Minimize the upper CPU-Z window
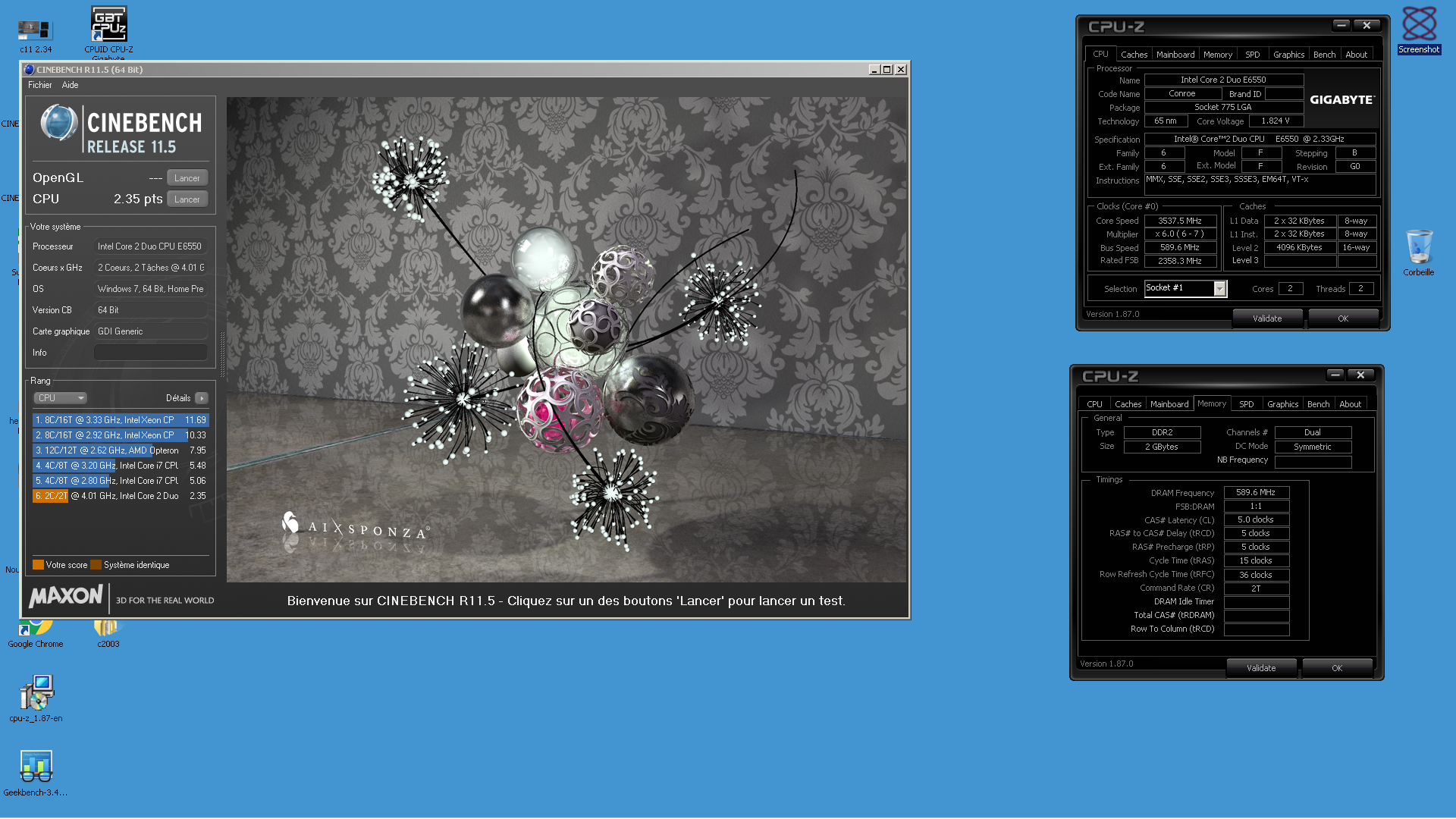 pyautogui.click(x=1341, y=25)
